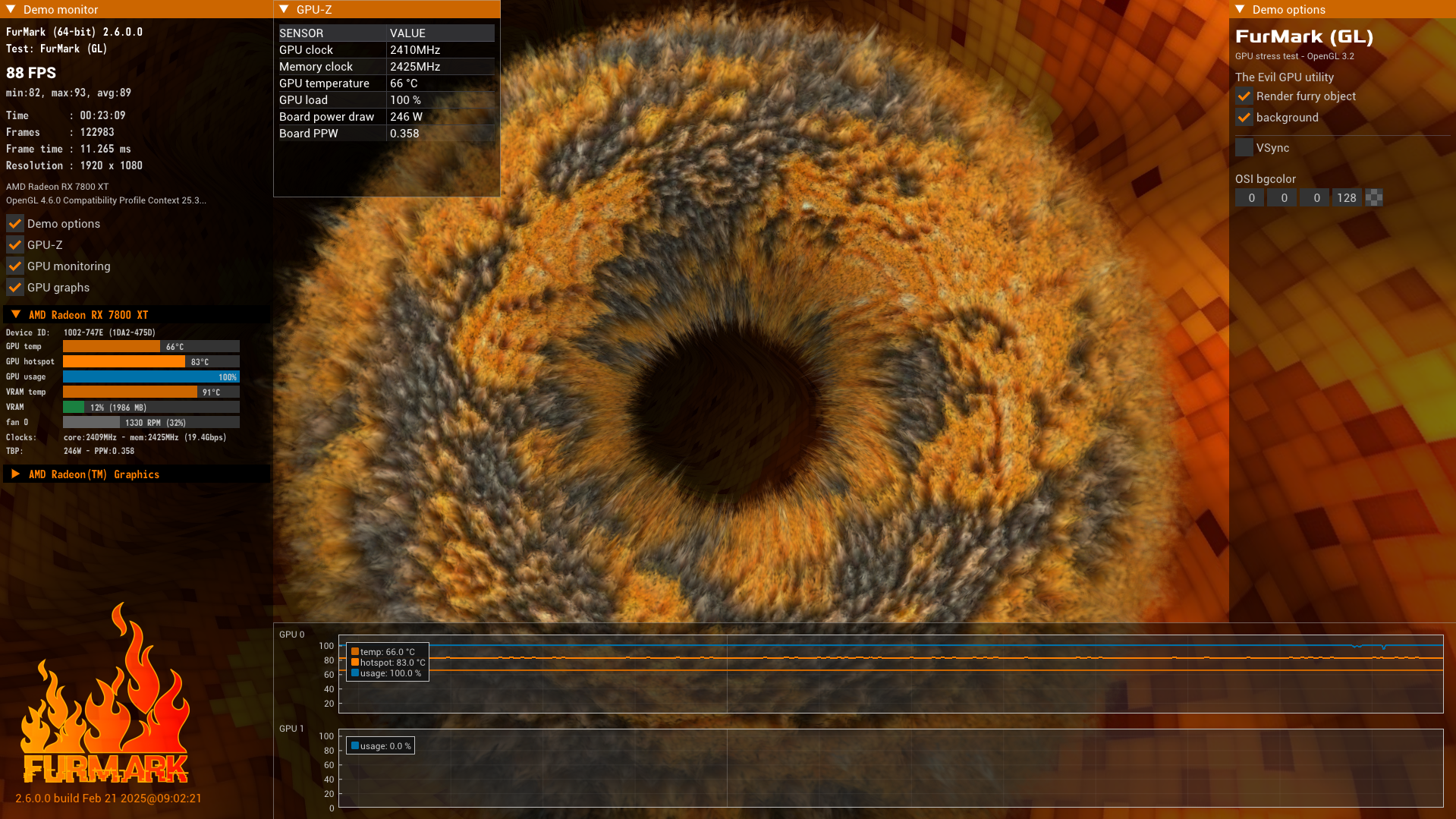Click the 2410MHz GPU clock value
Viewport: 1456px width, 819px height.
point(415,49)
